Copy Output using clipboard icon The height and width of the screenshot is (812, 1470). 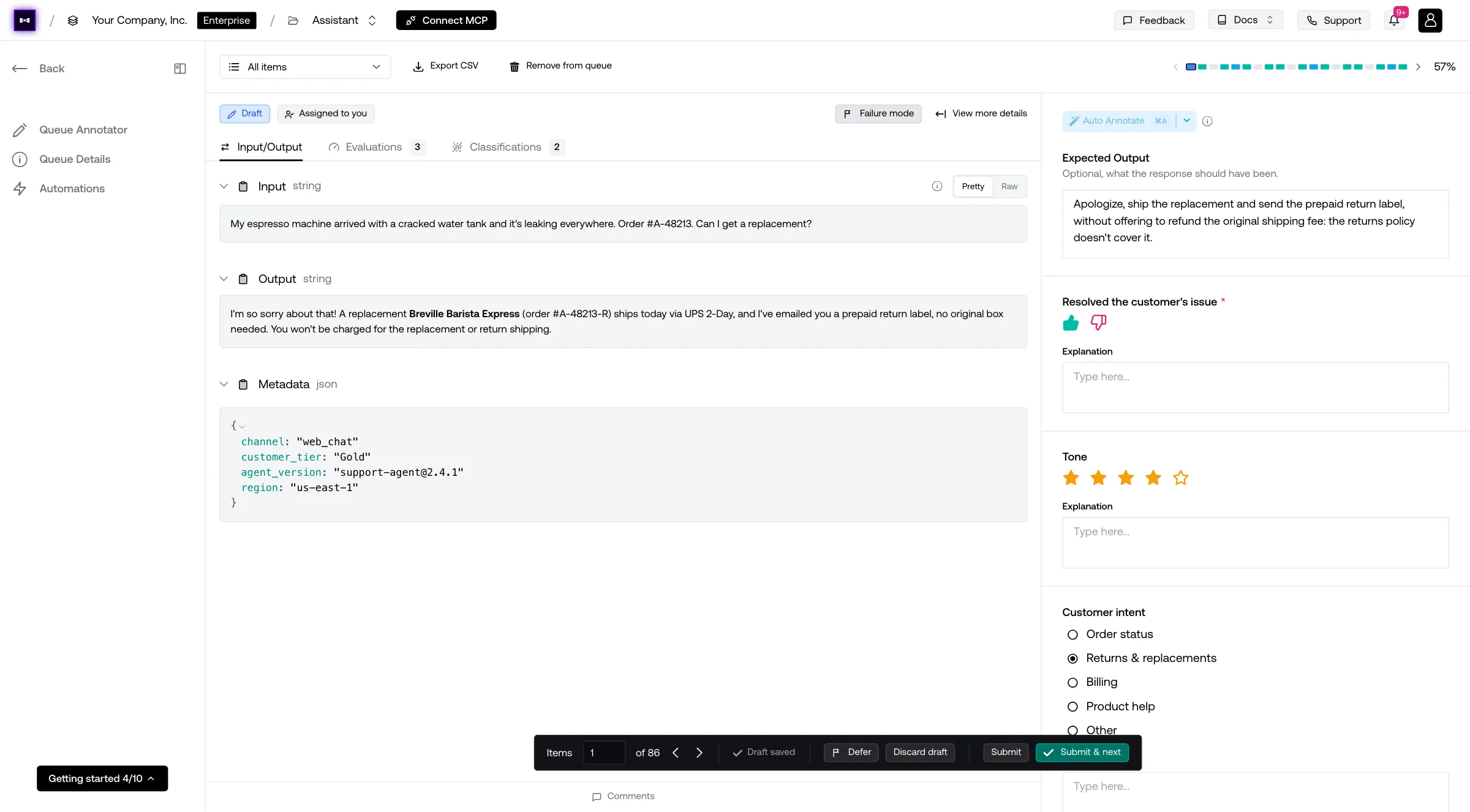pyautogui.click(x=243, y=279)
